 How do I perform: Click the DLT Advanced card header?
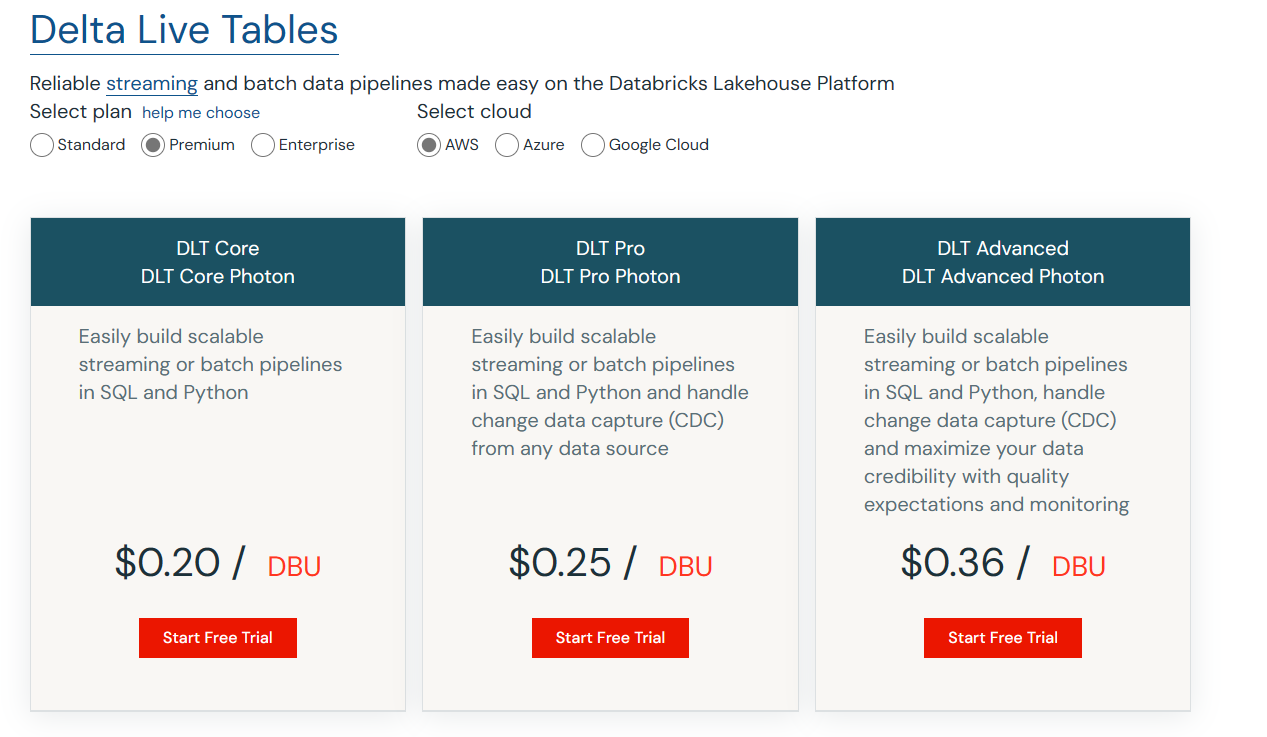[x=1003, y=262]
